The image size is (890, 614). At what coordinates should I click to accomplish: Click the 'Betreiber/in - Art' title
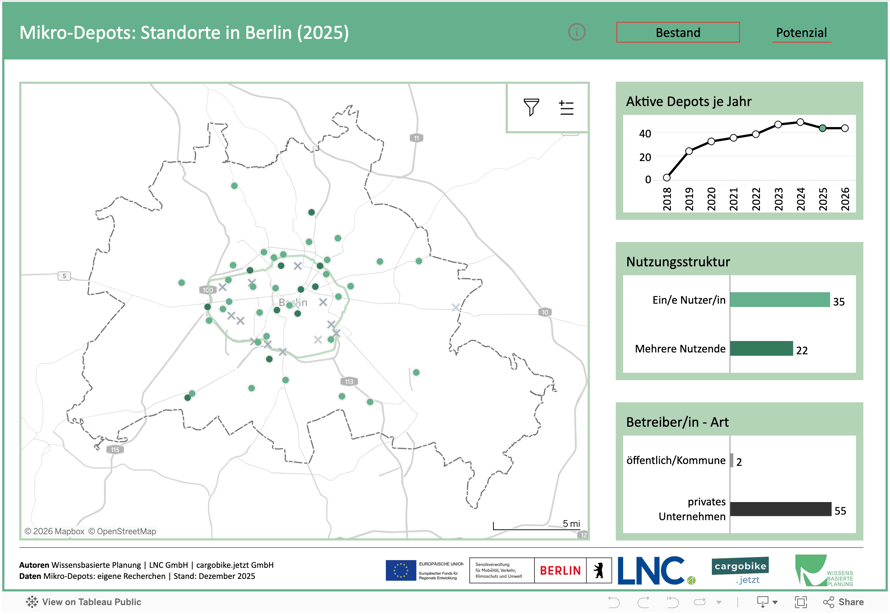[677, 422]
